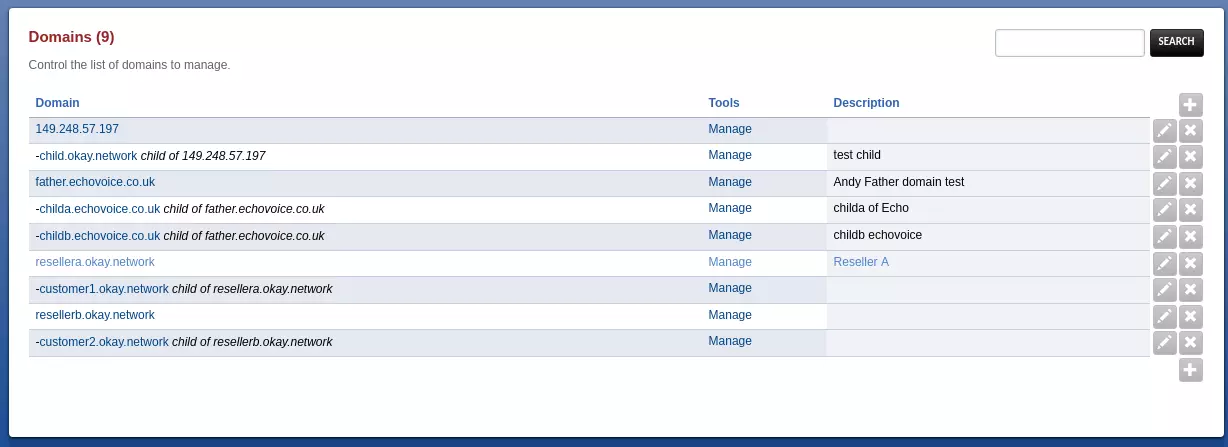Click the 'Domains (9)' heading
The width and height of the screenshot is (1228, 447).
click(x=71, y=37)
